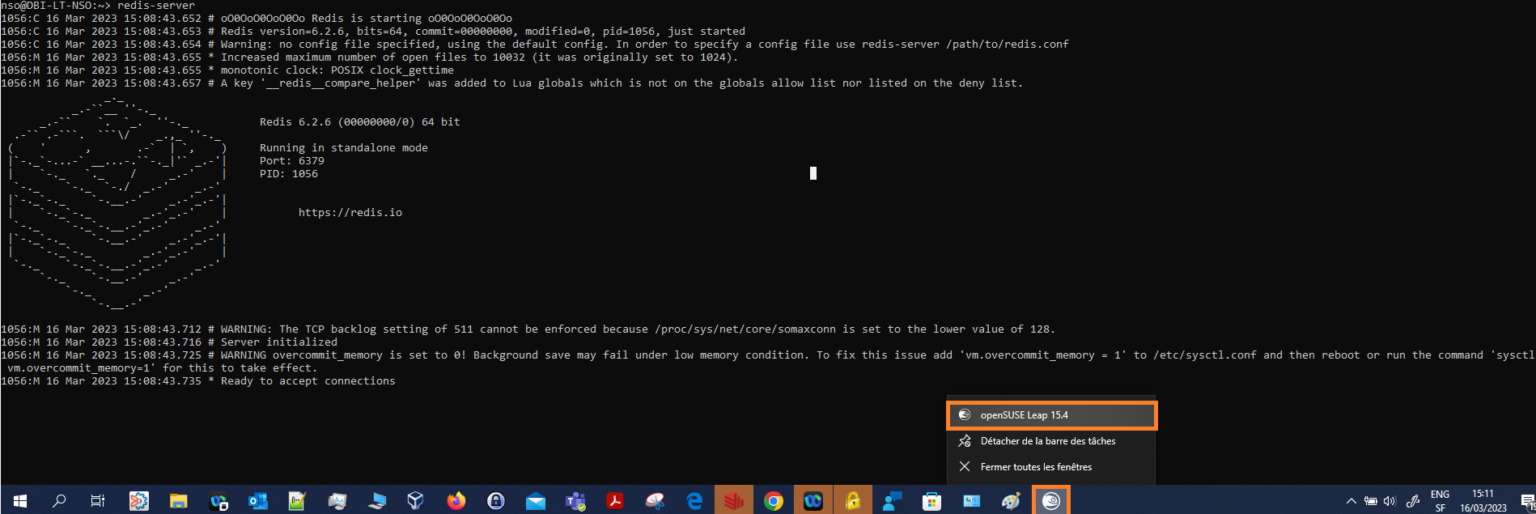Open Outlook from the taskbar
This screenshot has width=1536, height=514.
tap(258, 501)
